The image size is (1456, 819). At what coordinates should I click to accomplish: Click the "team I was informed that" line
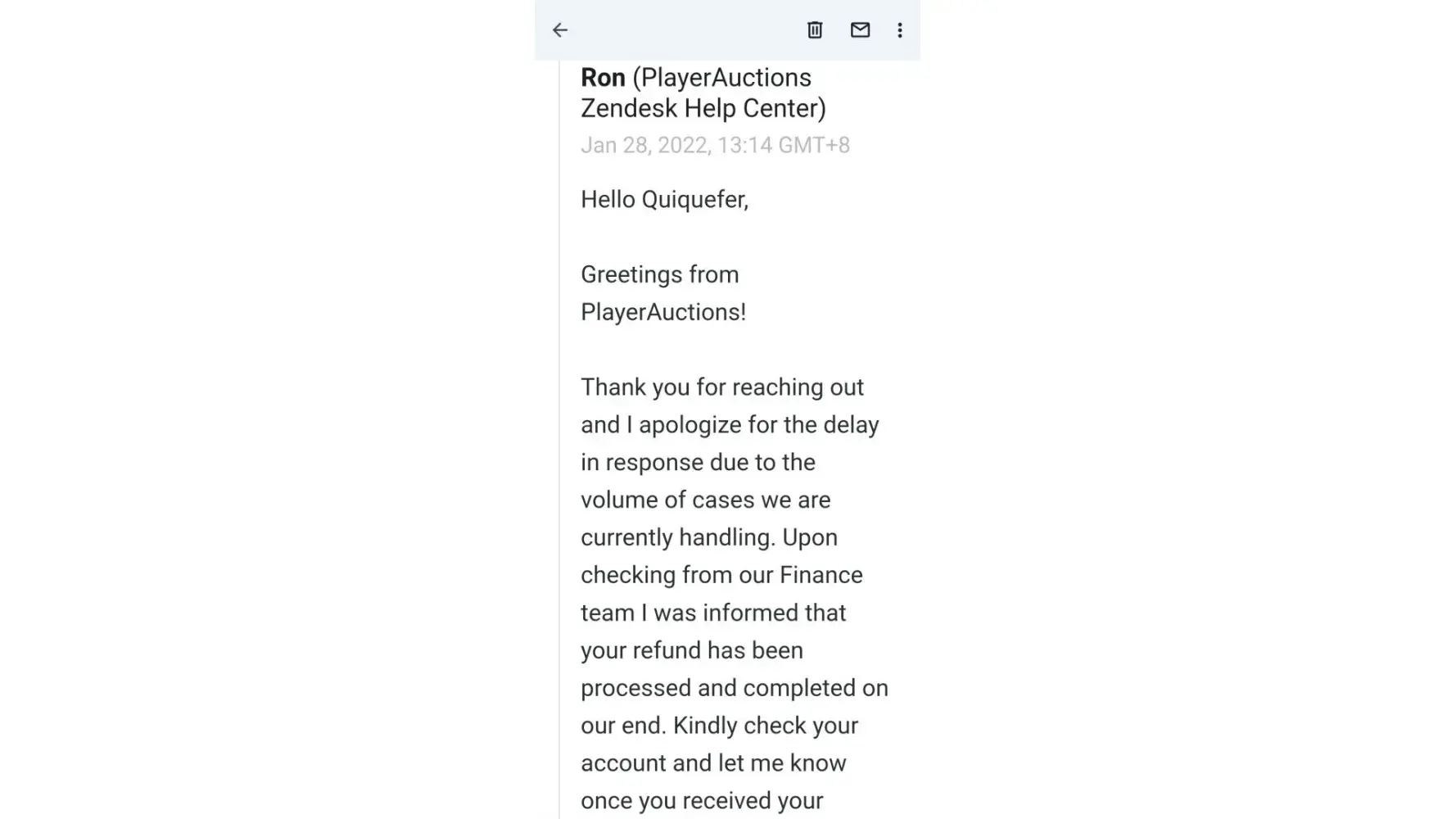[713, 613]
